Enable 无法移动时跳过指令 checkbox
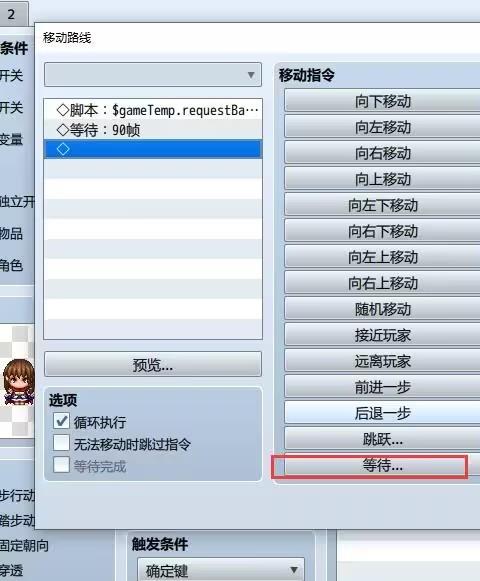 [x=61, y=443]
